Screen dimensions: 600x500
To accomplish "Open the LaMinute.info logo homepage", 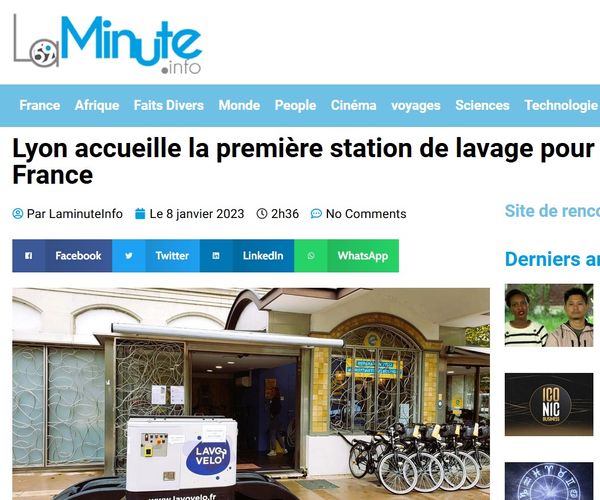I will pos(107,44).
